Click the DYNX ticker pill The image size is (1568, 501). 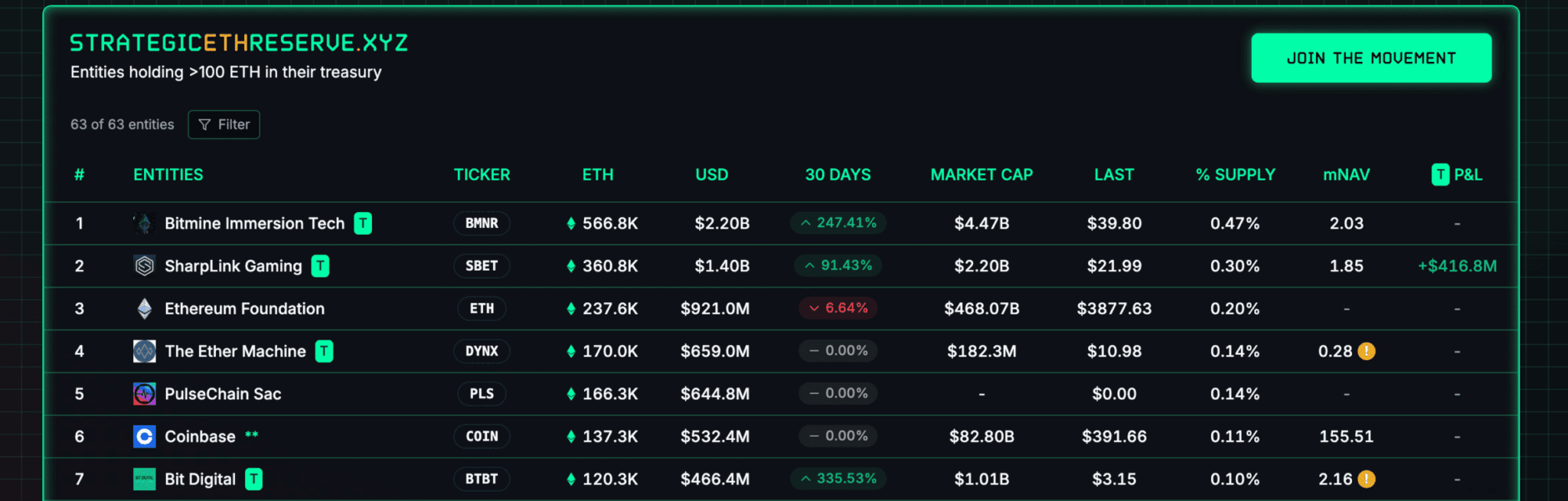(x=482, y=351)
